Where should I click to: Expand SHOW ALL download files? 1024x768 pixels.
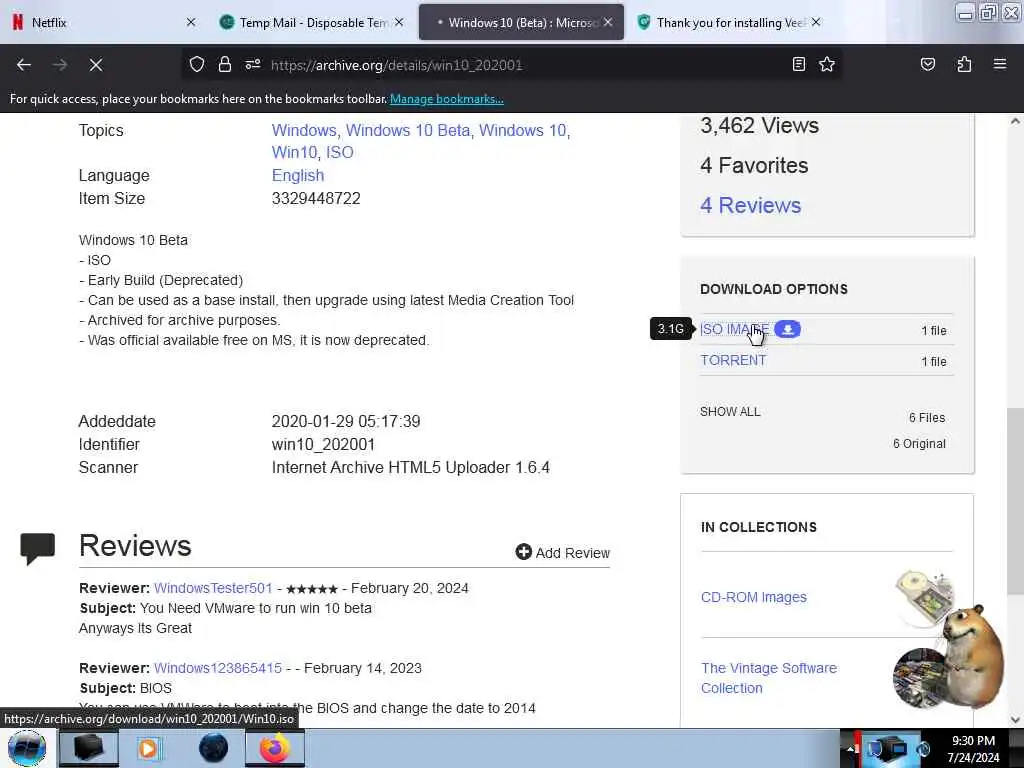730,411
